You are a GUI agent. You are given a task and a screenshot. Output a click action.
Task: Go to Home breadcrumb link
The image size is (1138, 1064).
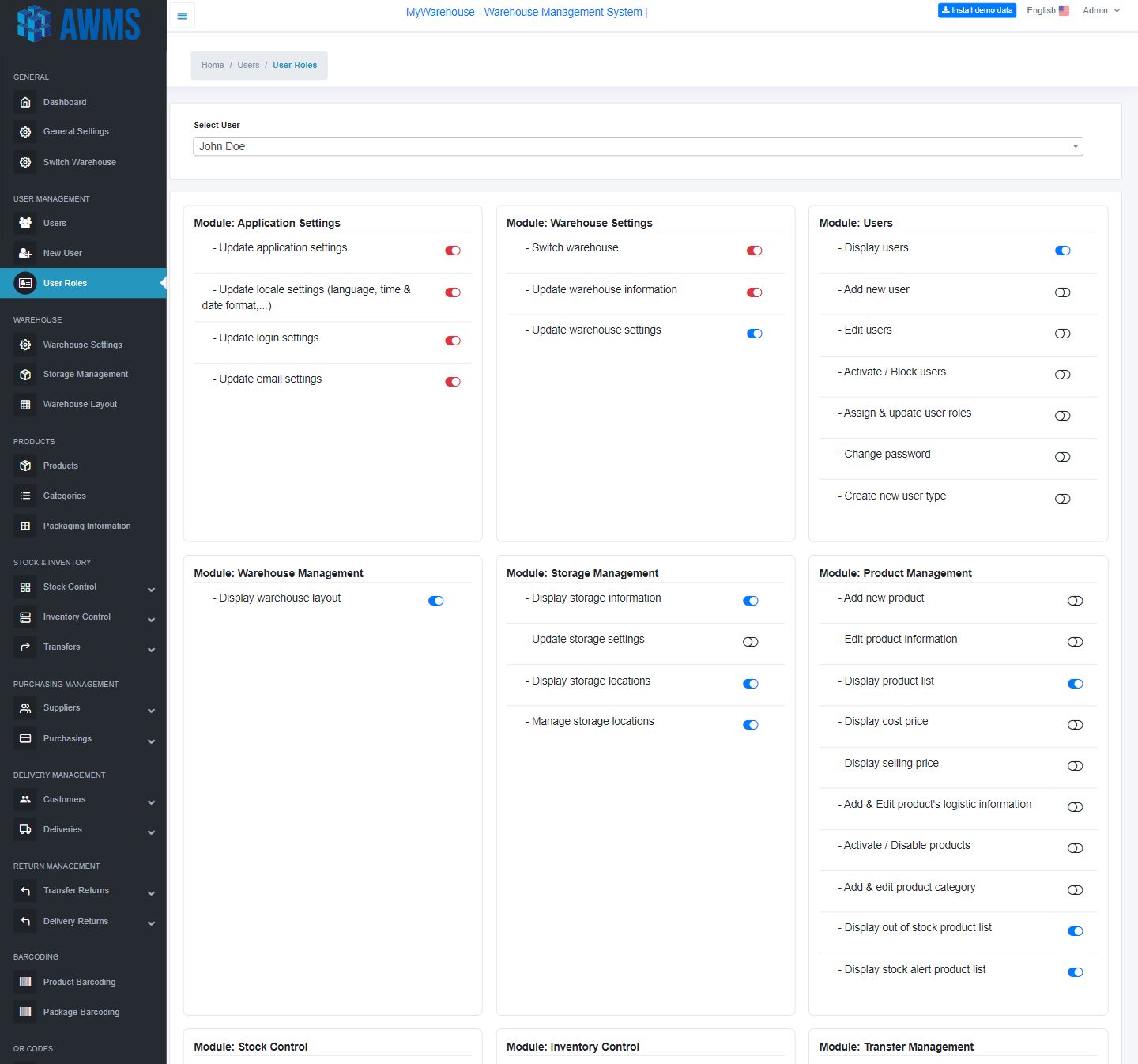coord(213,65)
